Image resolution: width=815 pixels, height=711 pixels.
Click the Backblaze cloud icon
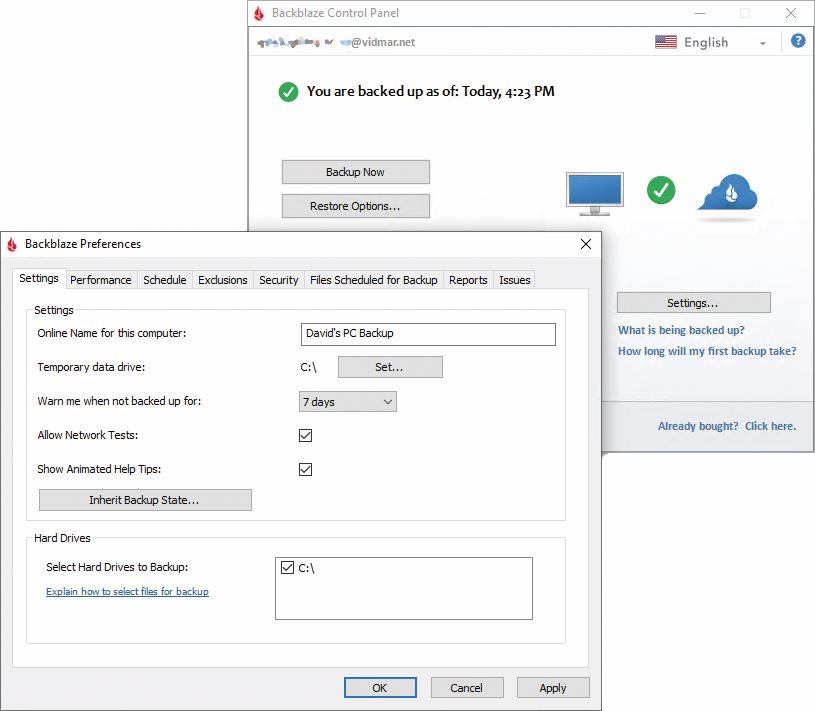coord(727,193)
